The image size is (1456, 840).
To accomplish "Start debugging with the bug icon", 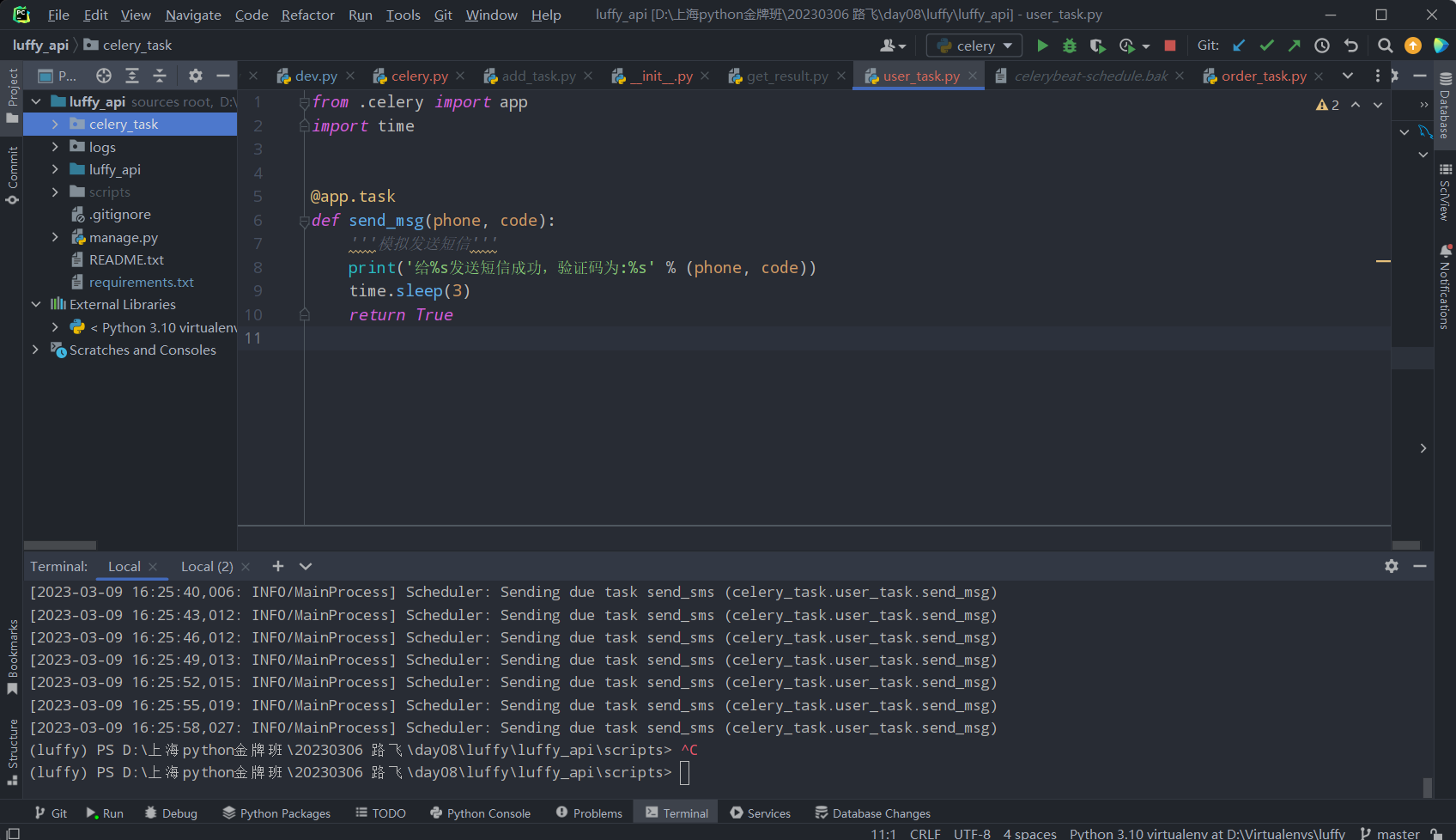I will tap(1070, 46).
